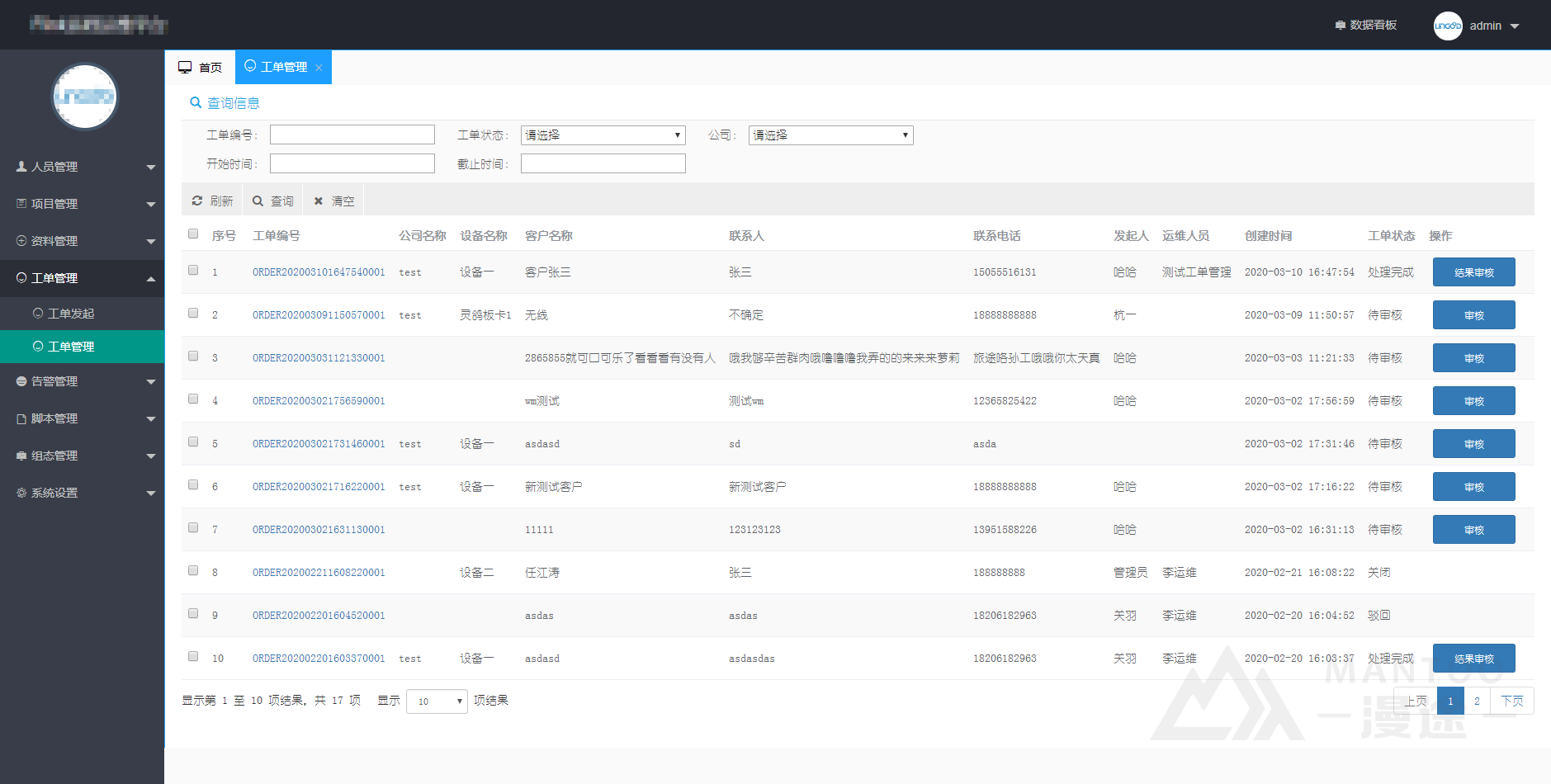Open the 工单状态 dropdown
This screenshot has height=784, width=1551.
point(603,135)
